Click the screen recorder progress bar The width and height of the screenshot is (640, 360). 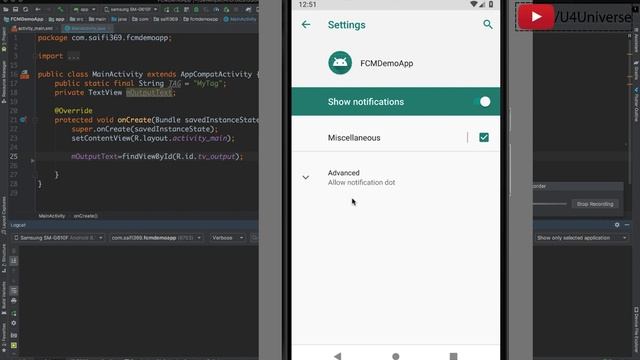point(549,203)
